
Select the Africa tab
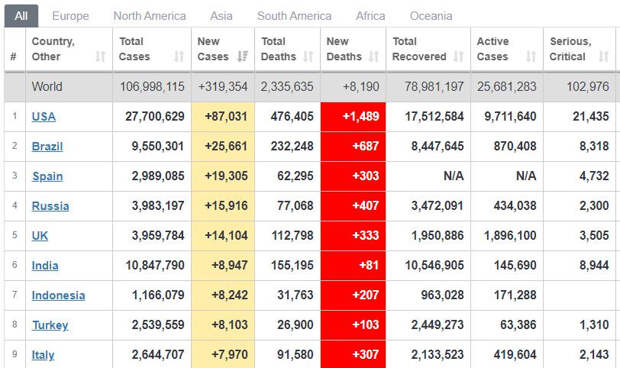[x=370, y=16]
